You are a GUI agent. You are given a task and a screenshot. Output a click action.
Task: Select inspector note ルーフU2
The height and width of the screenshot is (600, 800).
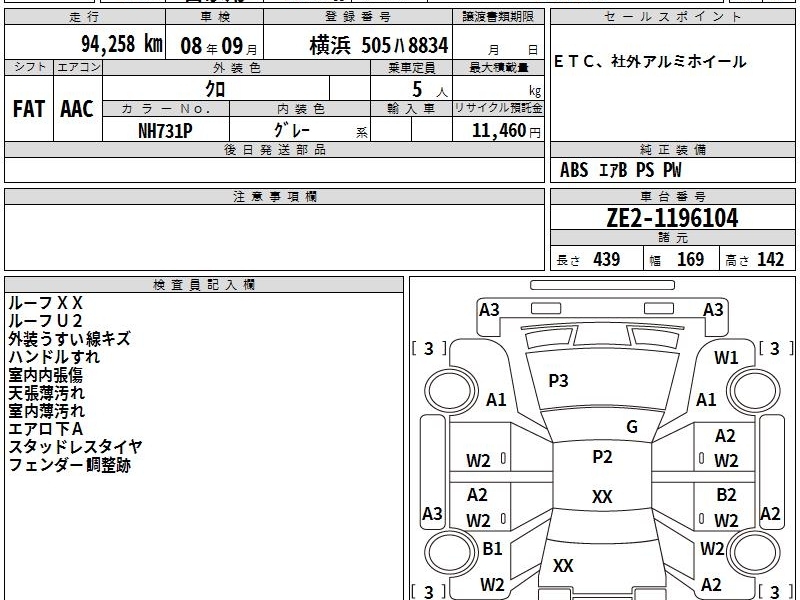45,321
